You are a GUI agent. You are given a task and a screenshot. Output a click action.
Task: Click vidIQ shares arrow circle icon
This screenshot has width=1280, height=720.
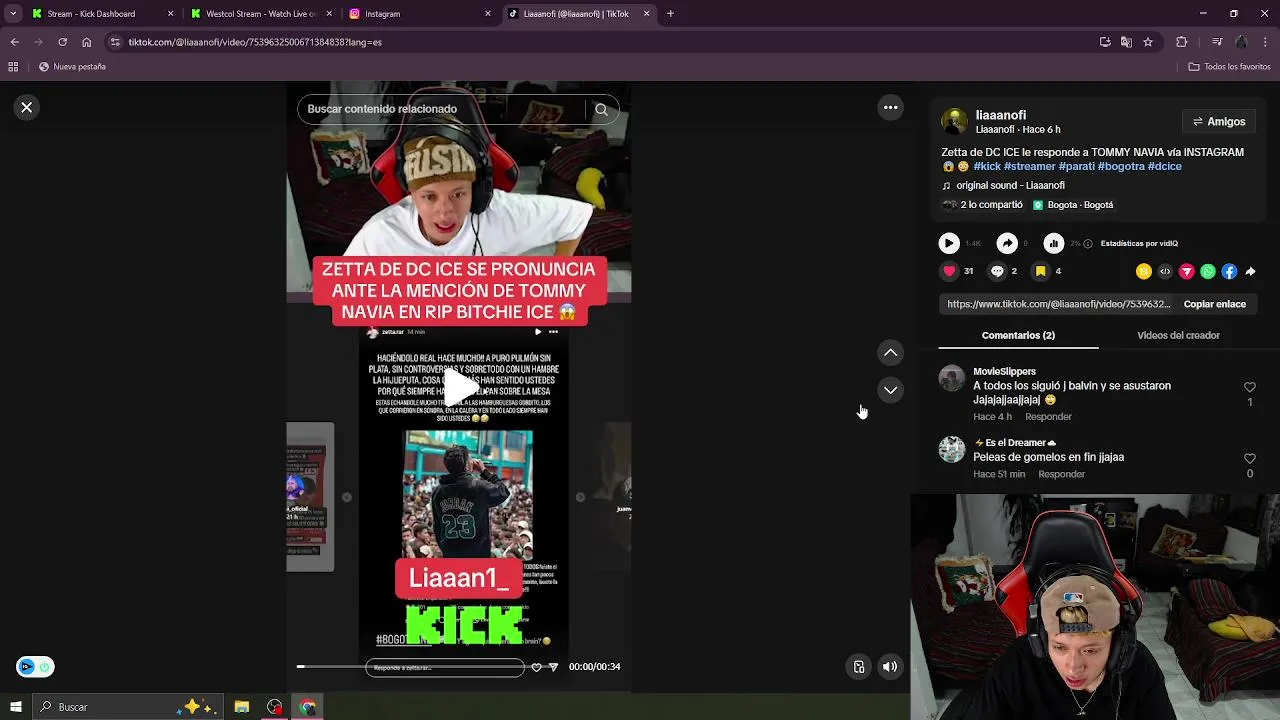(1007, 243)
